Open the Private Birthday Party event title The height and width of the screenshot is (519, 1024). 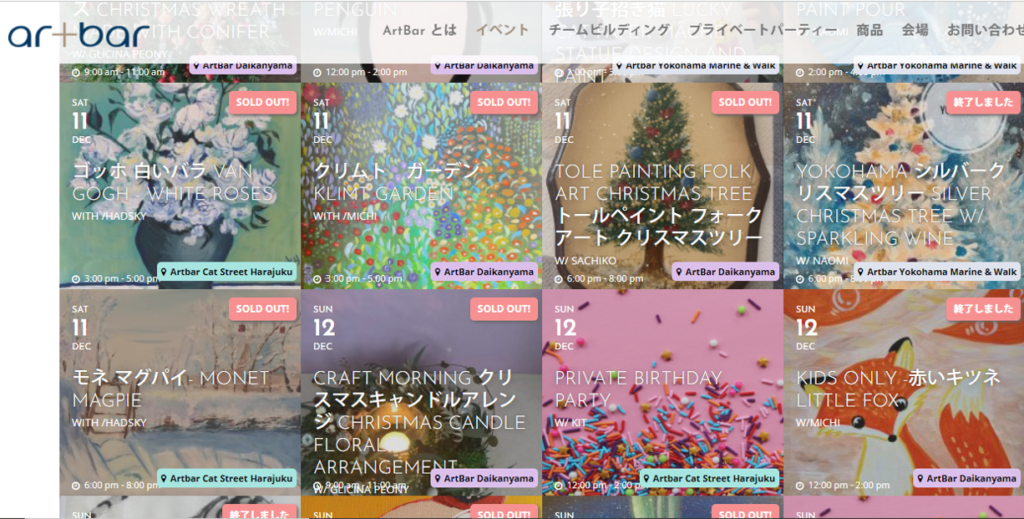tap(638, 388)
